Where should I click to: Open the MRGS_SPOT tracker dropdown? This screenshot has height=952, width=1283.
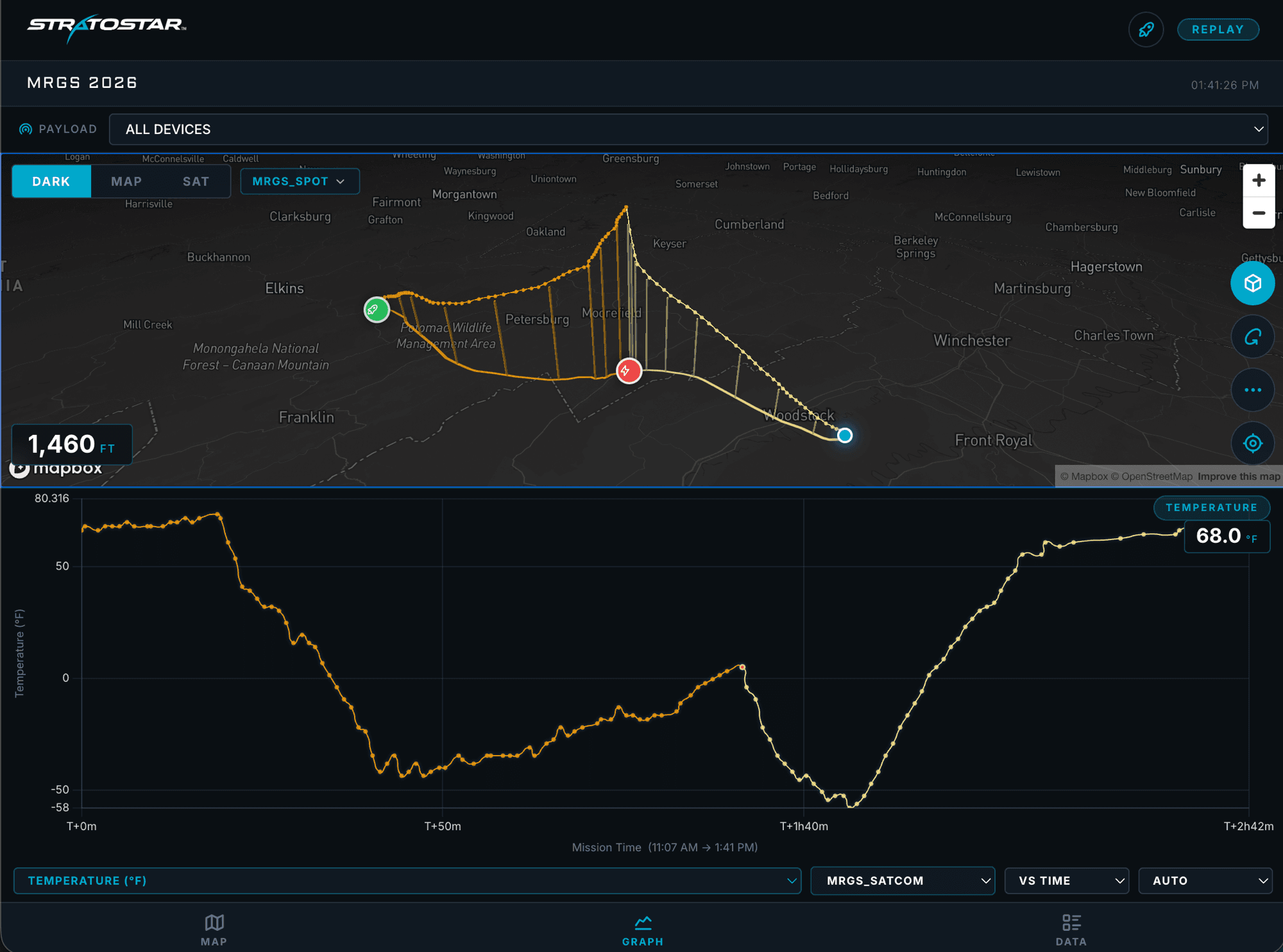tap(300, 182)
